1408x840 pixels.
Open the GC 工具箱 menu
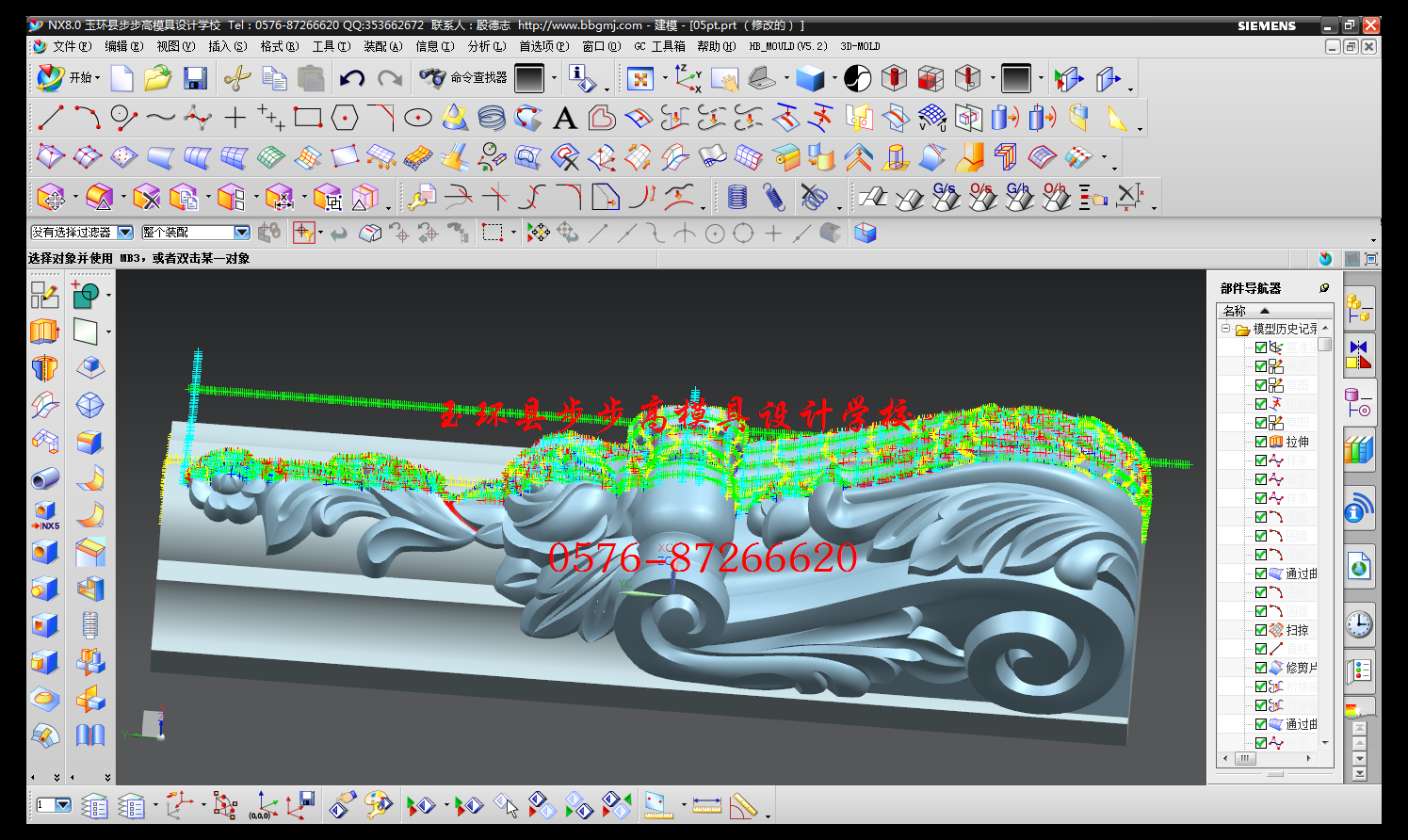[x=660, y=46]
